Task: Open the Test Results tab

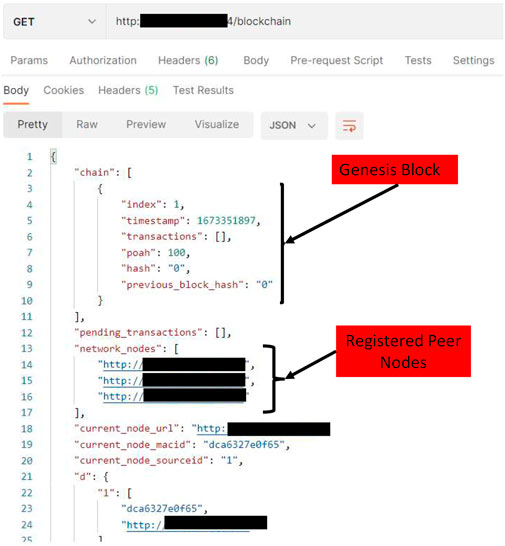Action: tap(203, 90)
